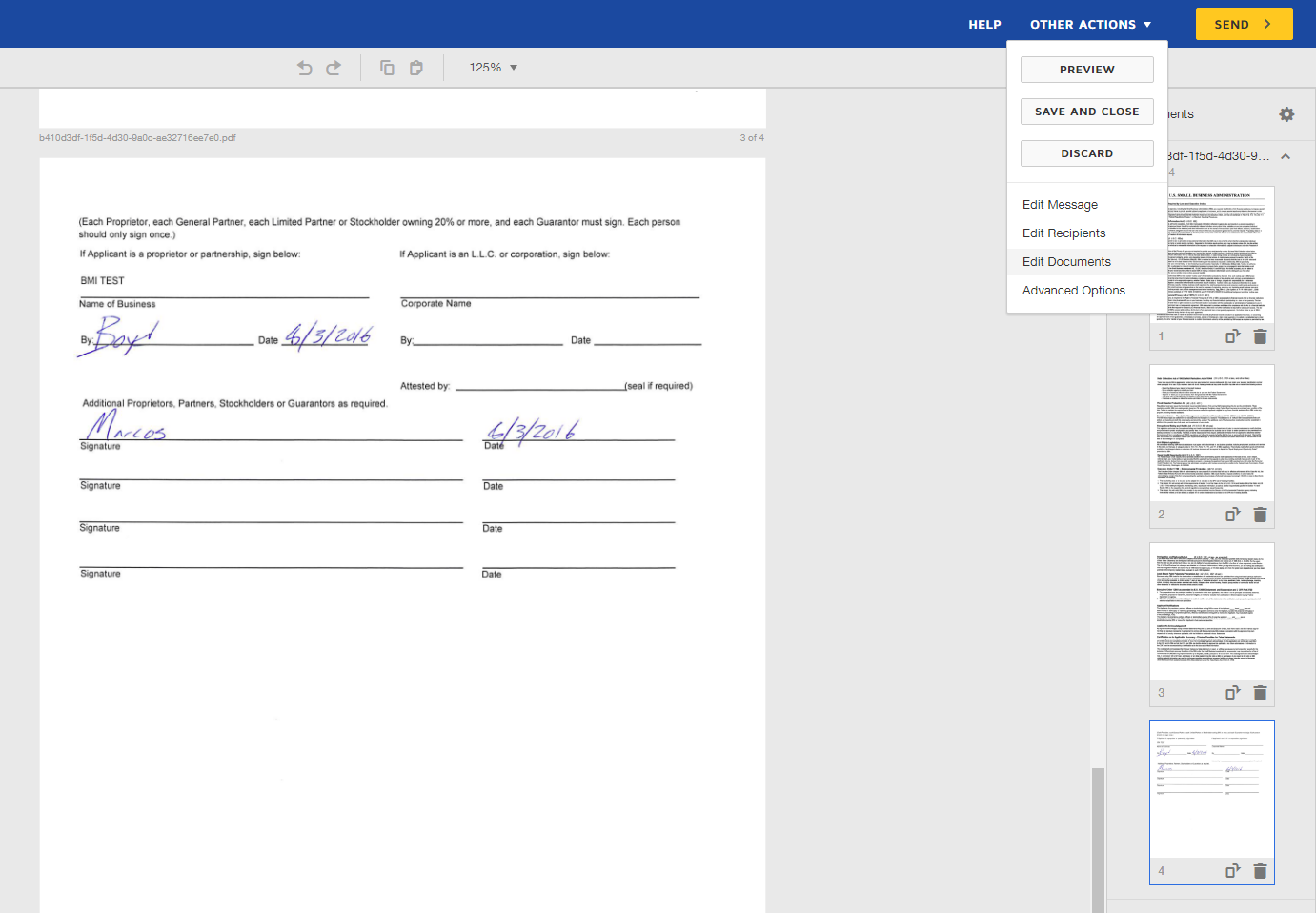The height and width of the screenshot is (913, 1316).
Task: Click the Marcos signature in document
Action: [x=127, y=426]
